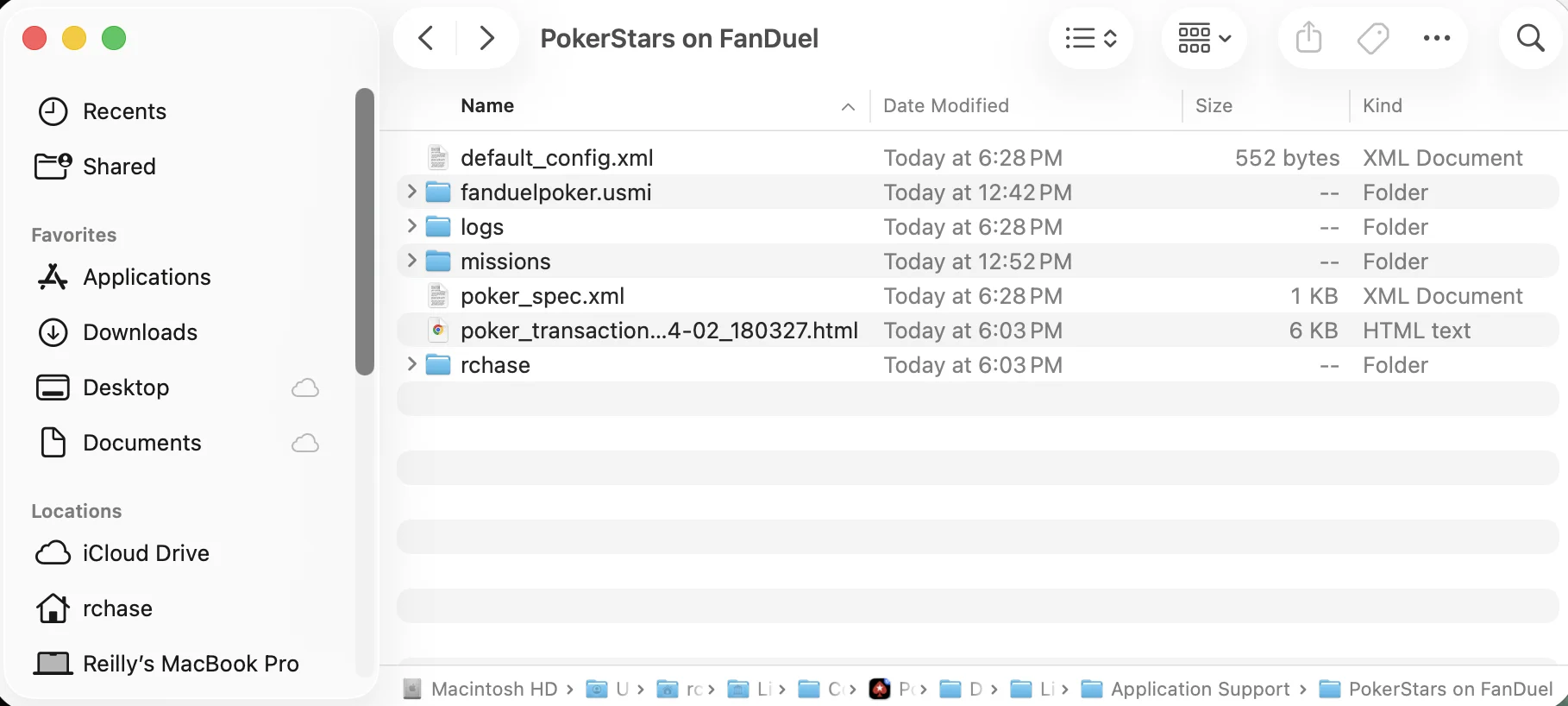The width and height of the screenshot is (1568, 706).
Task: Select the fanduelpoker.usmi folder name
Action: [556, 192]
